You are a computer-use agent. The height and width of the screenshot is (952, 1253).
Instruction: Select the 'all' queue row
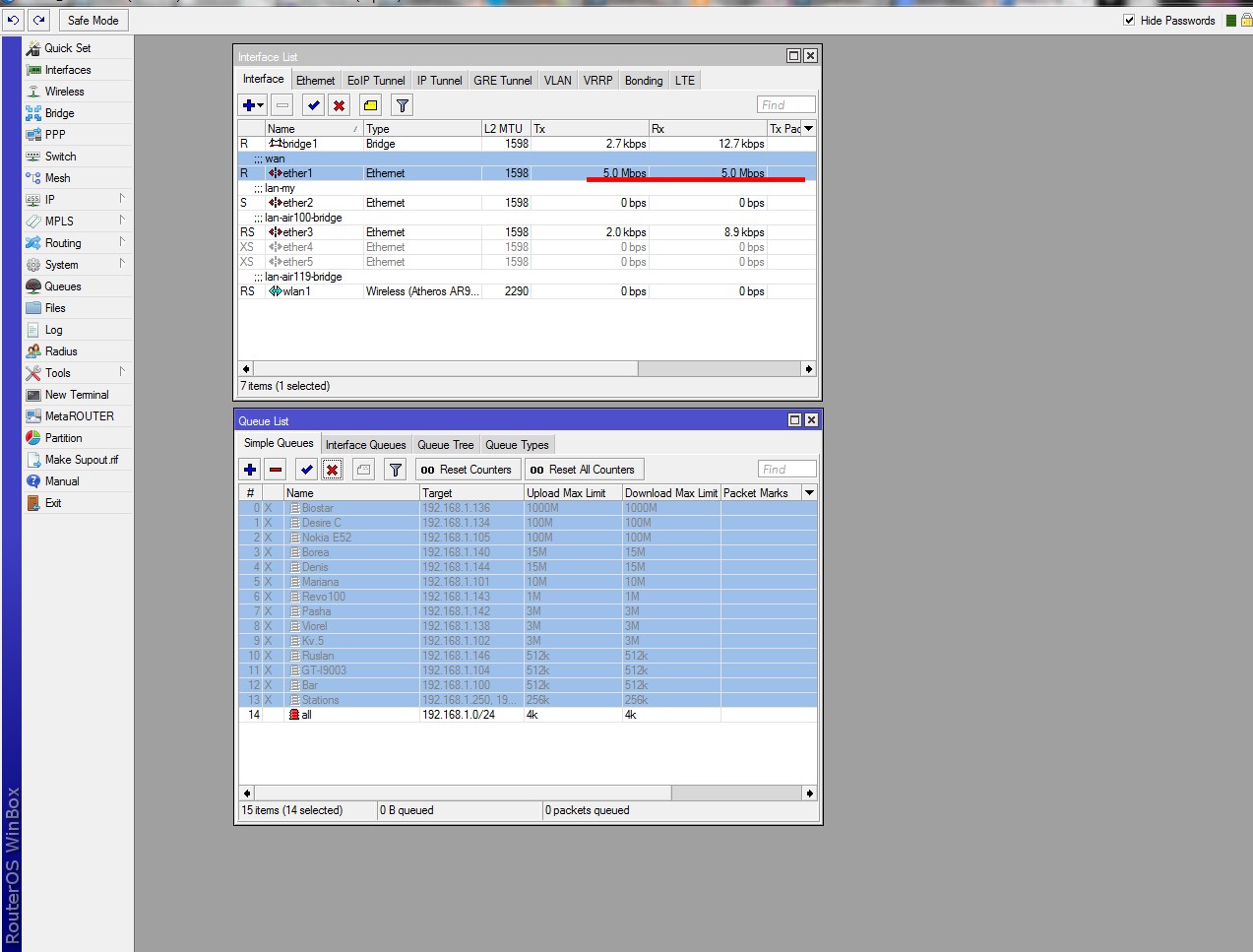pos(528,715)
